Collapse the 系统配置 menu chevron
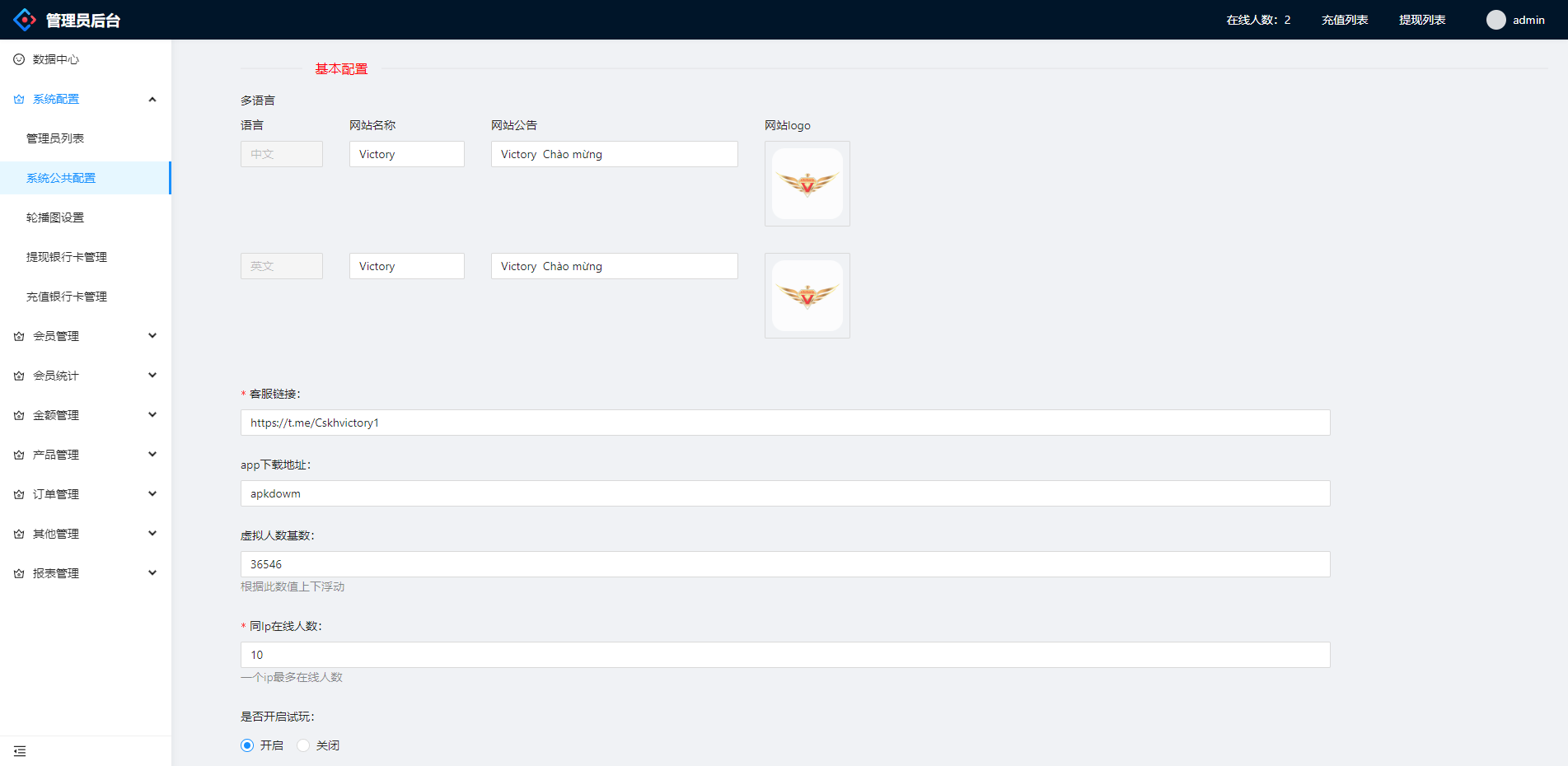The height and width of the screenshot is (766, 1568). coord(152,99)
